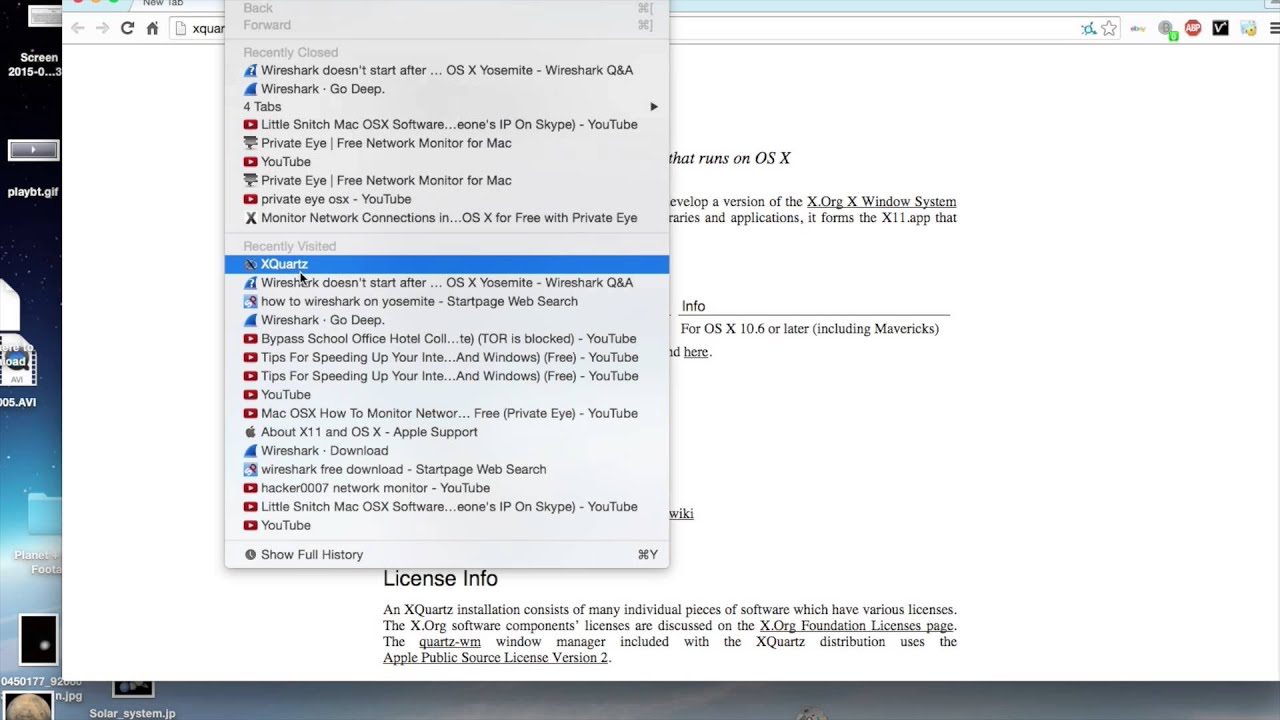Screen dimensions: 1280x720
Task: Click the browser forward arrow
Action: click(102, 28)
